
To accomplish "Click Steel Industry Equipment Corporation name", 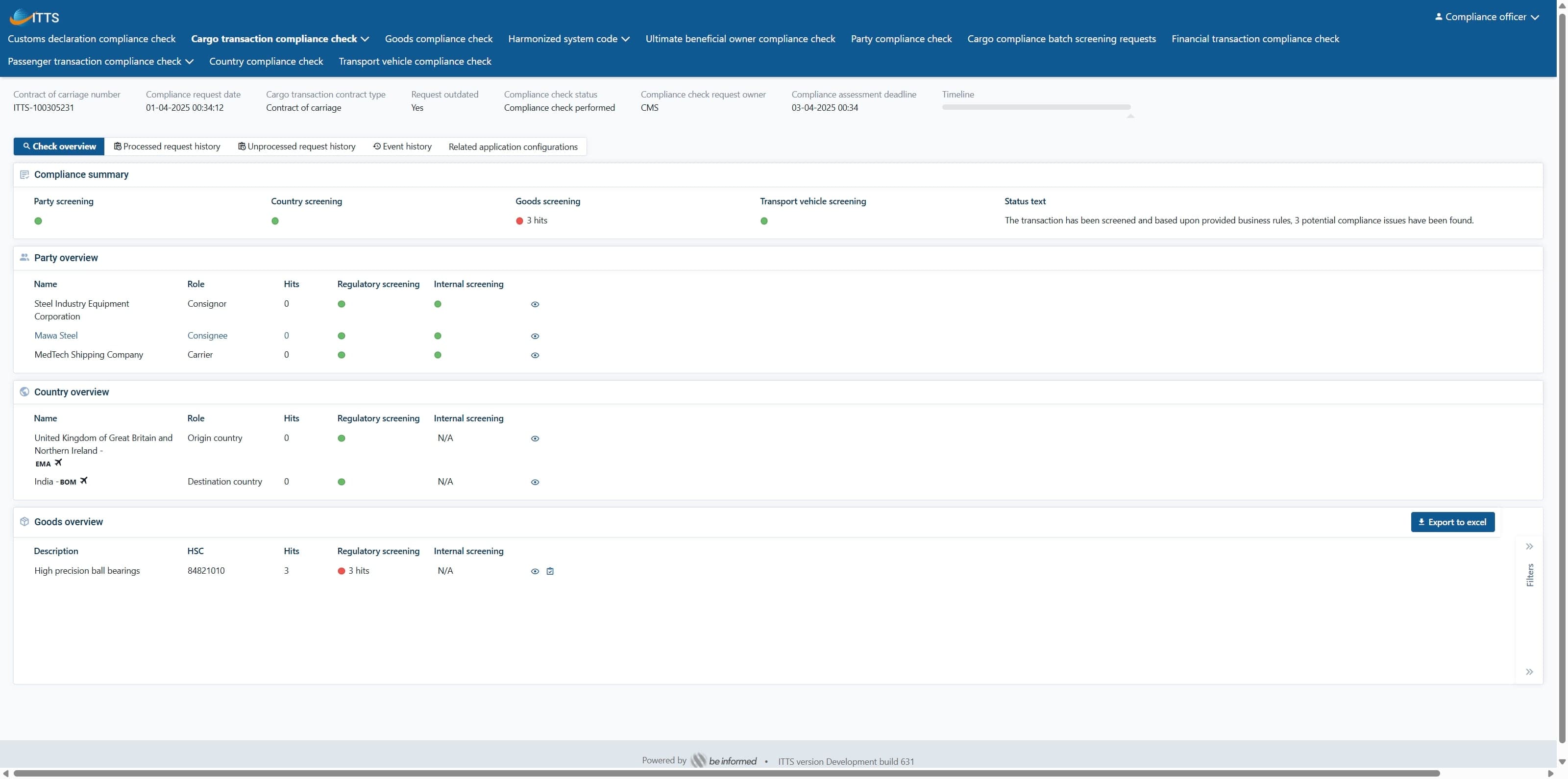I will pyautogui.click(x=81, y=310).
